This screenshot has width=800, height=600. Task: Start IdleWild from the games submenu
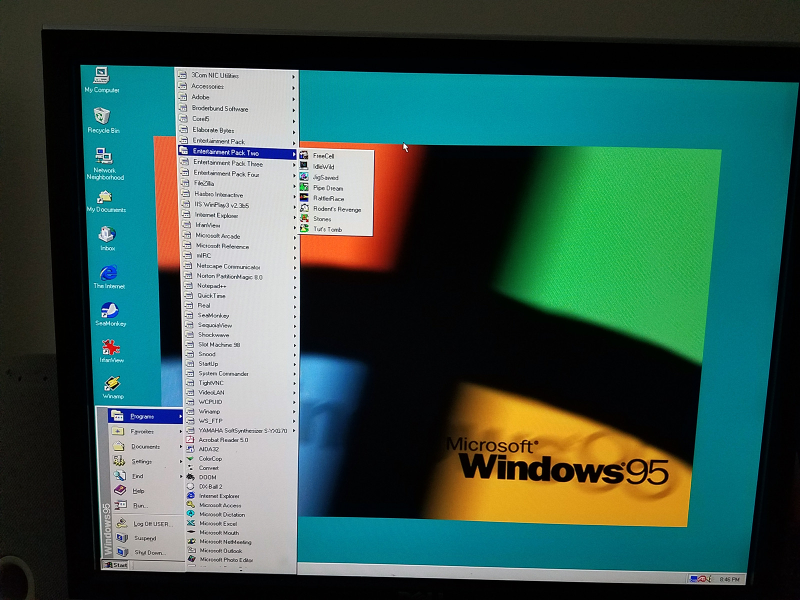tap(336, 166)
